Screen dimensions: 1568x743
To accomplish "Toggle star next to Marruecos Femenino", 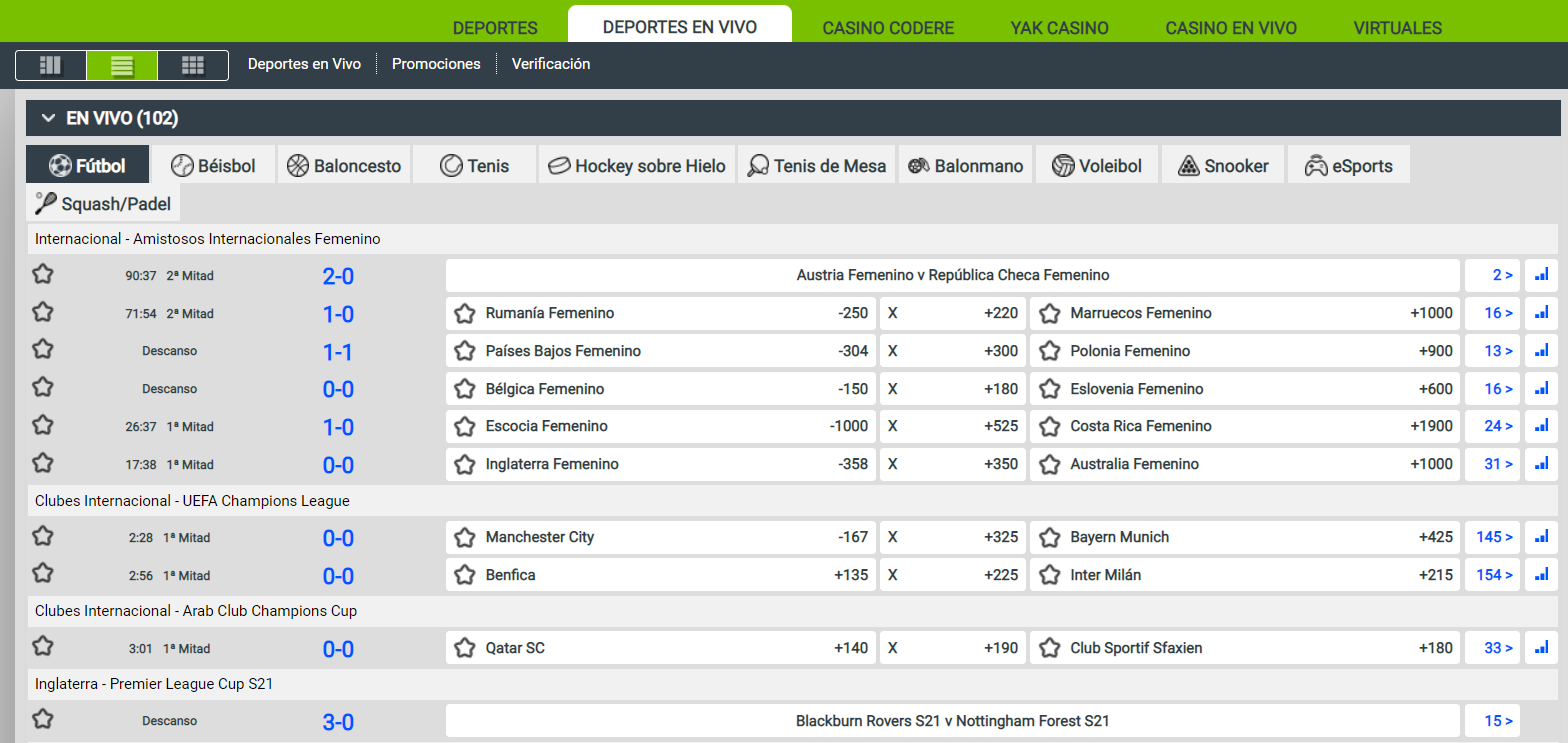I will [x=1049, y=314].
